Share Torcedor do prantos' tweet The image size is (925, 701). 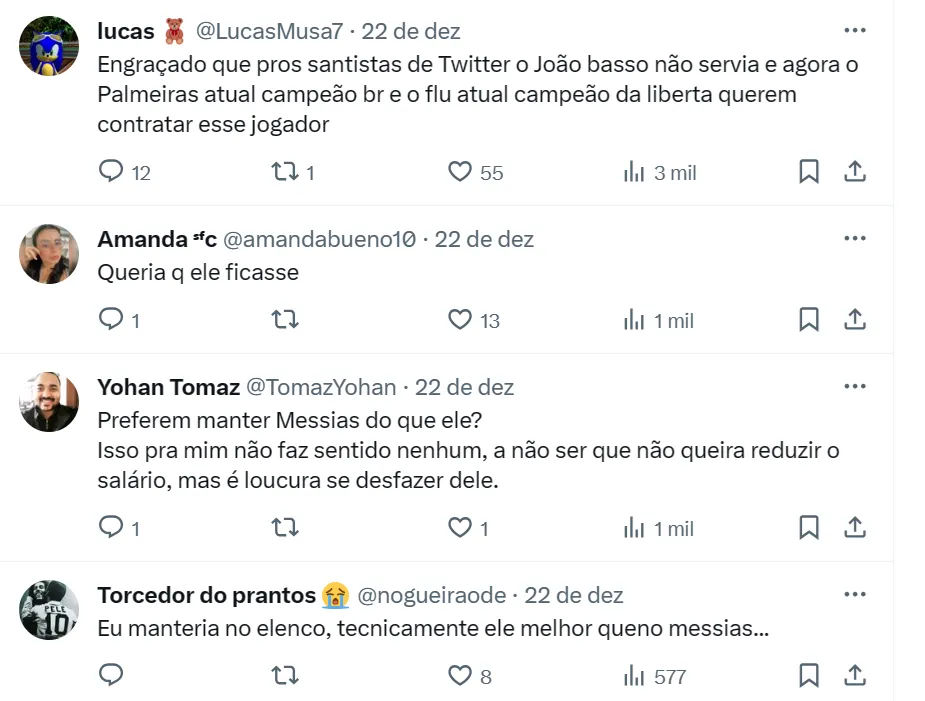tap(855, 676)
